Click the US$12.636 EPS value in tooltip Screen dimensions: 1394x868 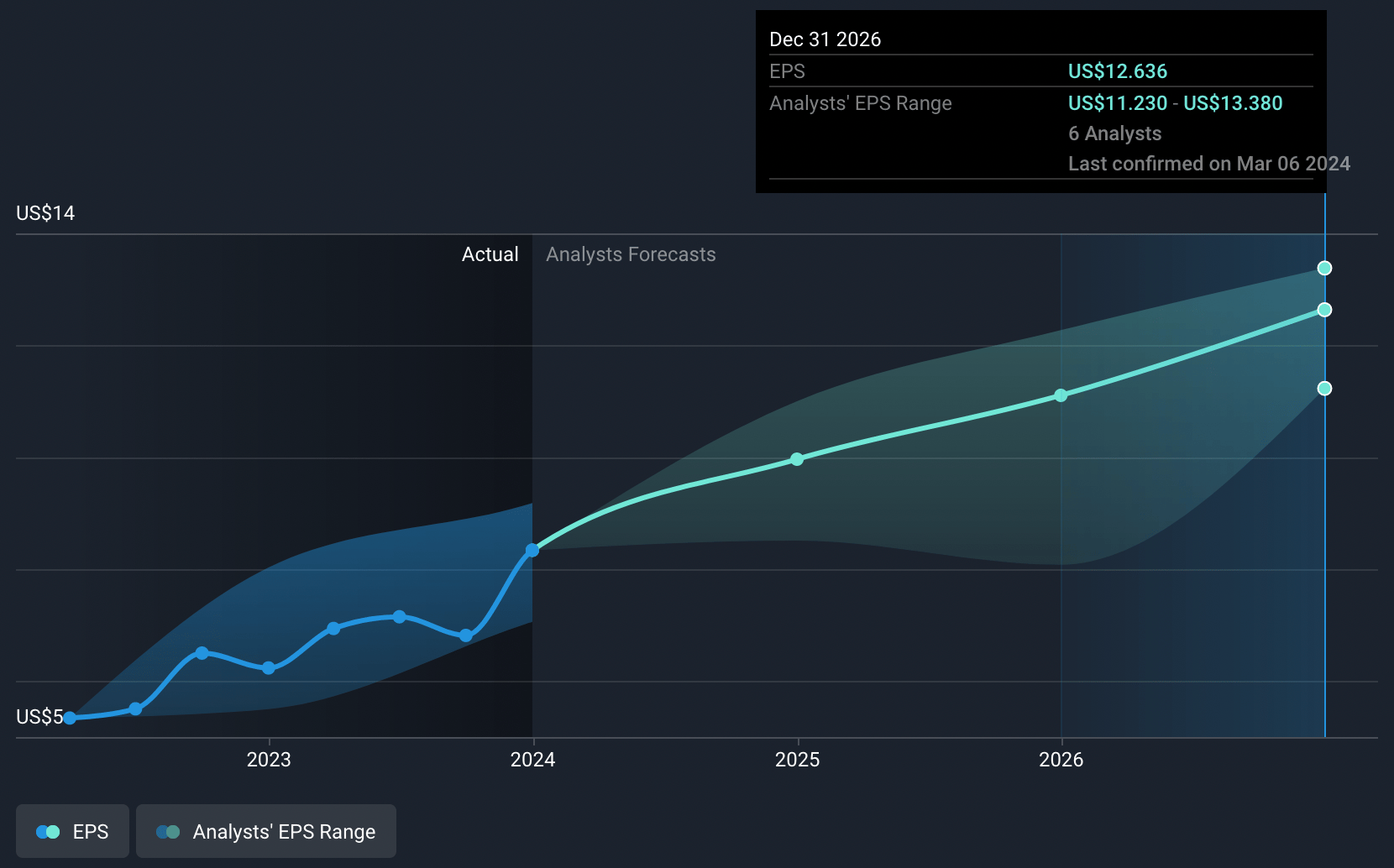(1117, 71)
